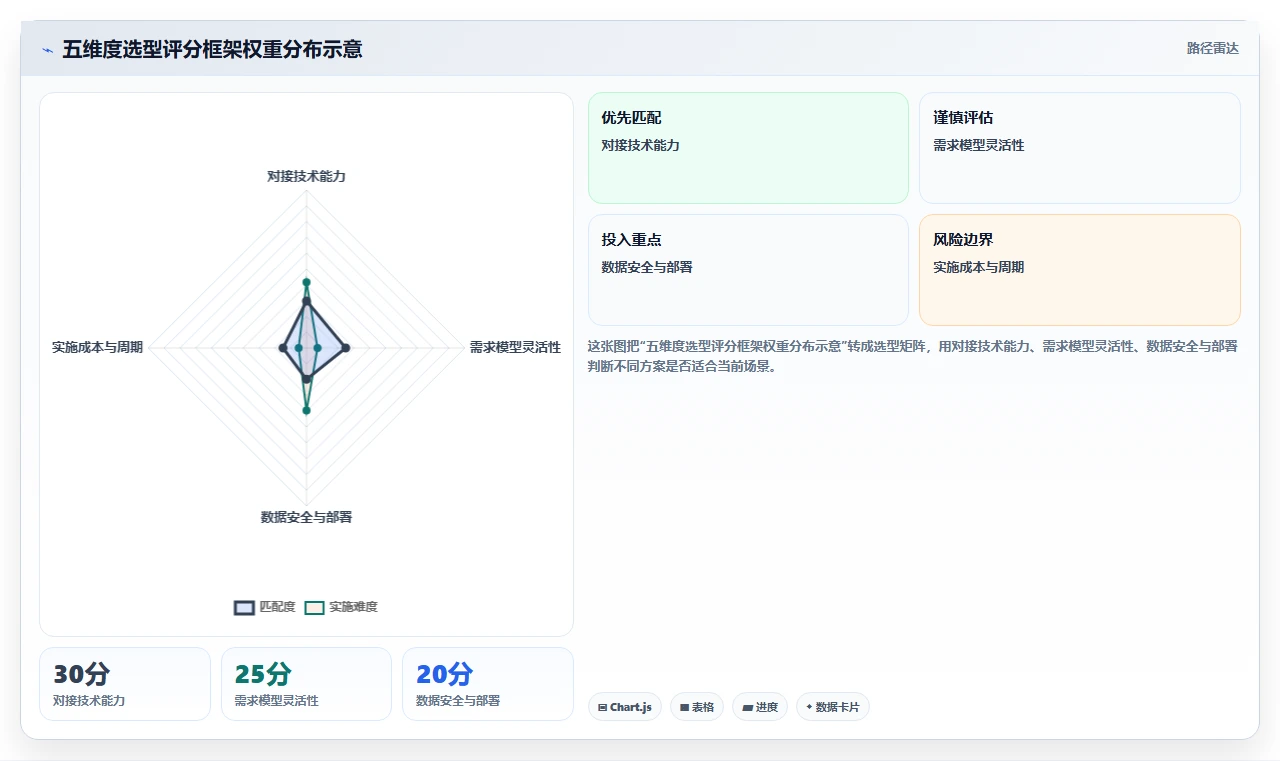
Task: Open the 谨慎评估 card
Action: point(1080,148)
